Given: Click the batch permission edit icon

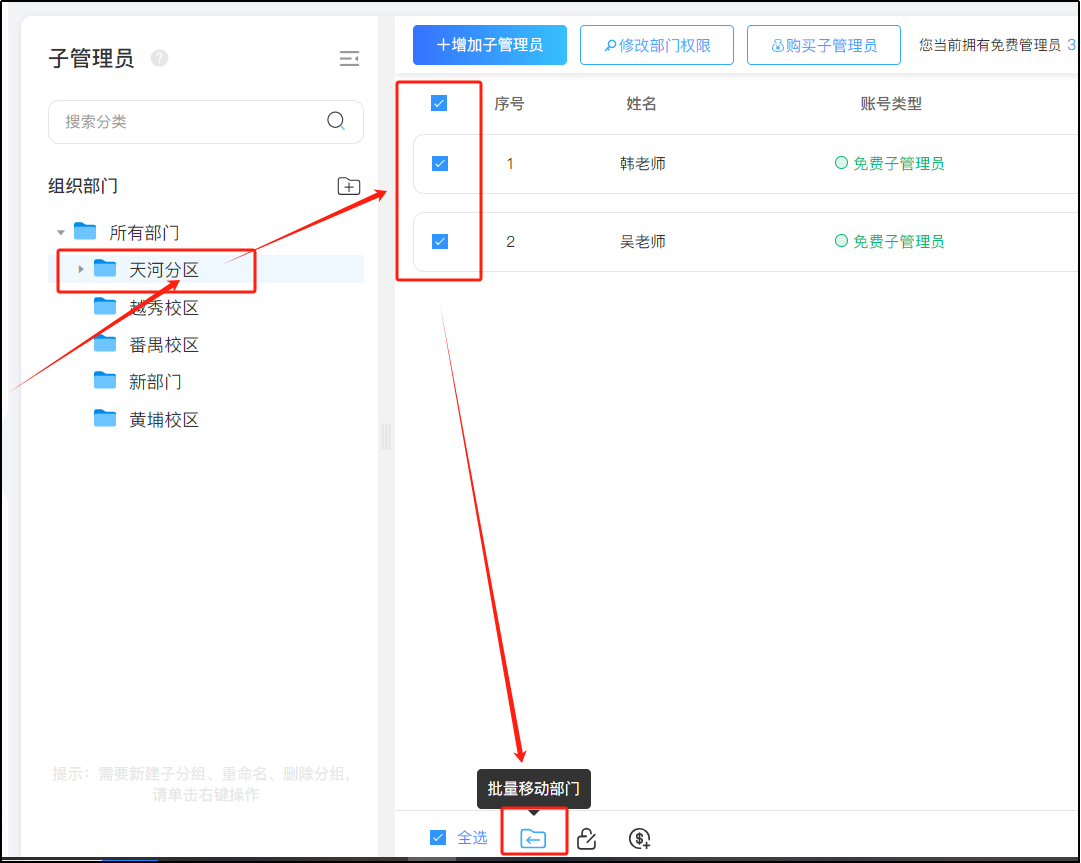Looking at the screenshot, I should 587,838.
